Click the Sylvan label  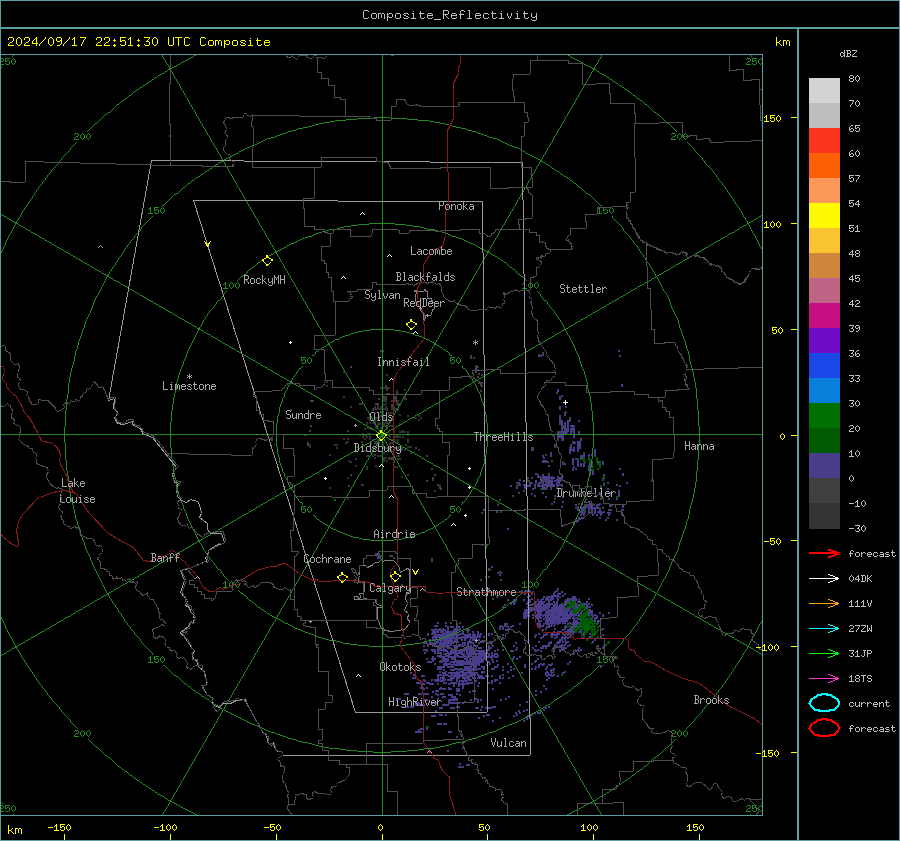click(x=382, y=296)
